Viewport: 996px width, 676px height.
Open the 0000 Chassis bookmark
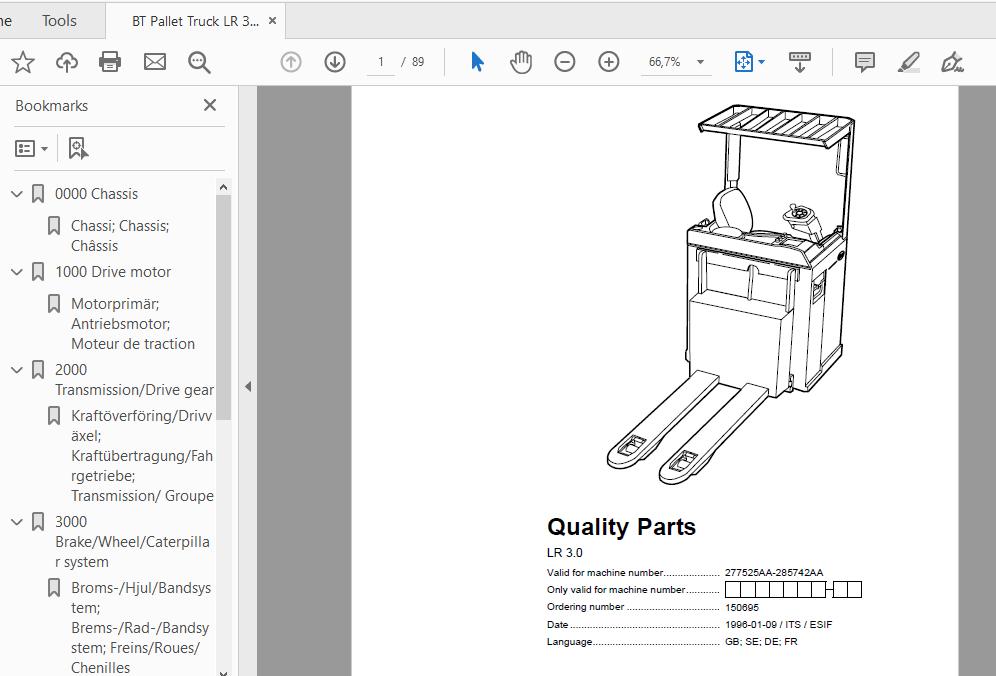coord(97,194)
